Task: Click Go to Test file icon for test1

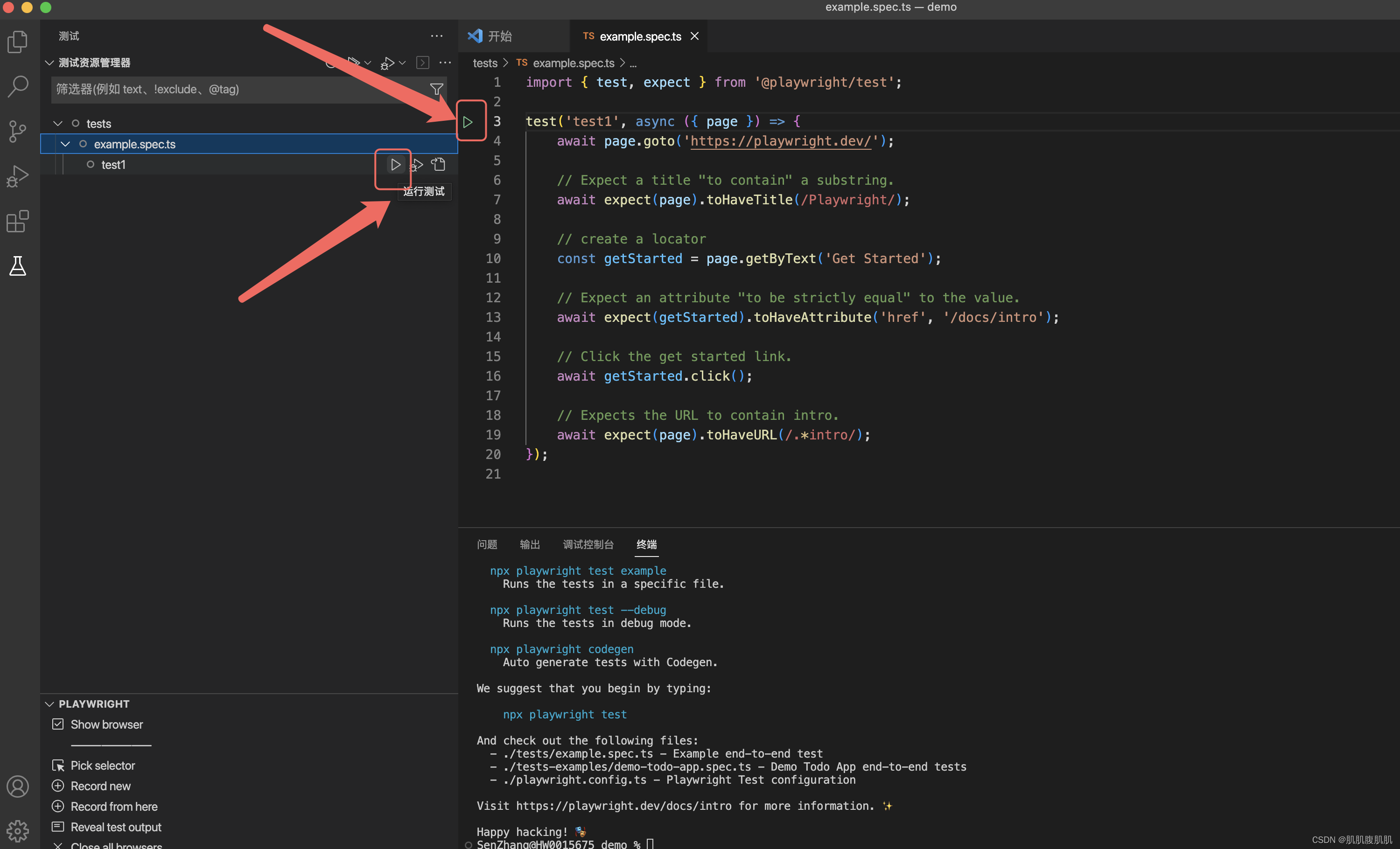Action: [438, 165]
